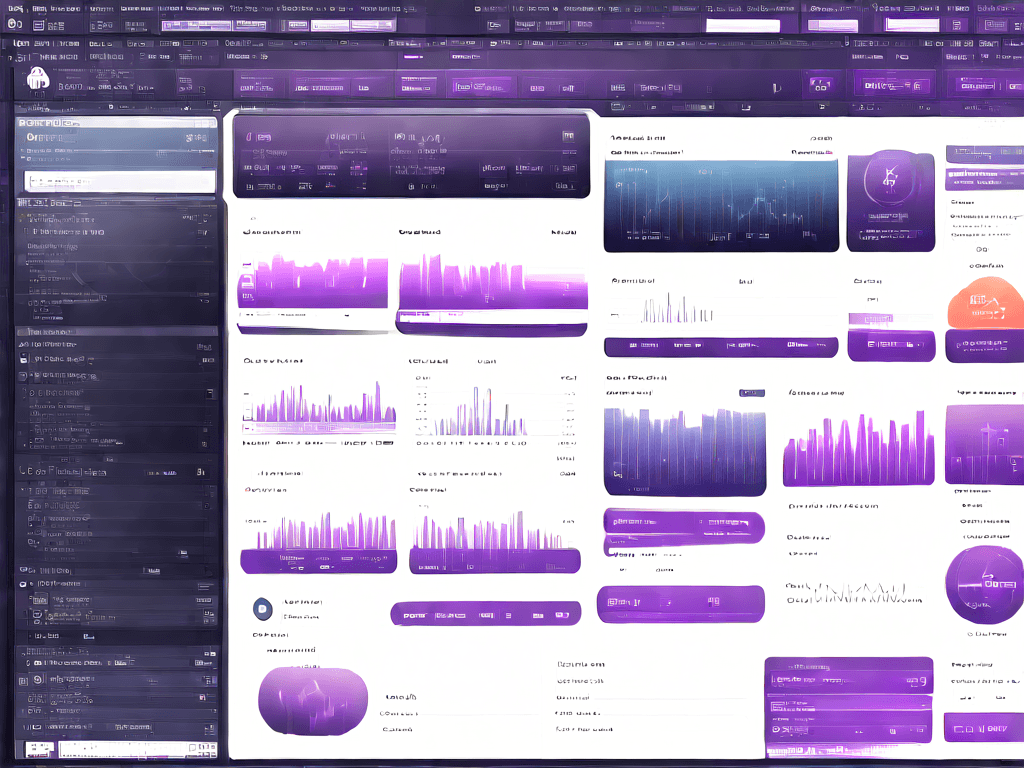Click the dark purple header card at top
The width and height of the screenshot is (1024, 768).
[411, 156]
